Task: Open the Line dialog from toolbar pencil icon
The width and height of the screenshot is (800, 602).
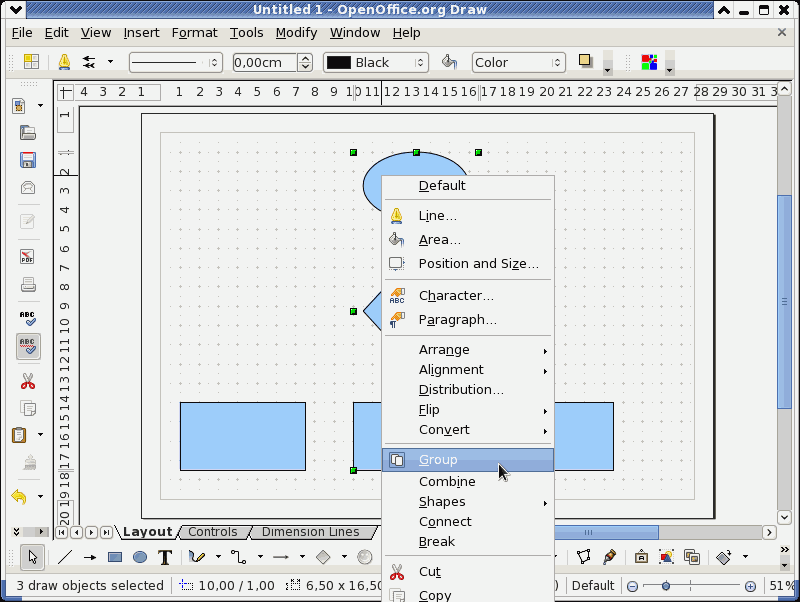Action: click(x=64, y=62)
